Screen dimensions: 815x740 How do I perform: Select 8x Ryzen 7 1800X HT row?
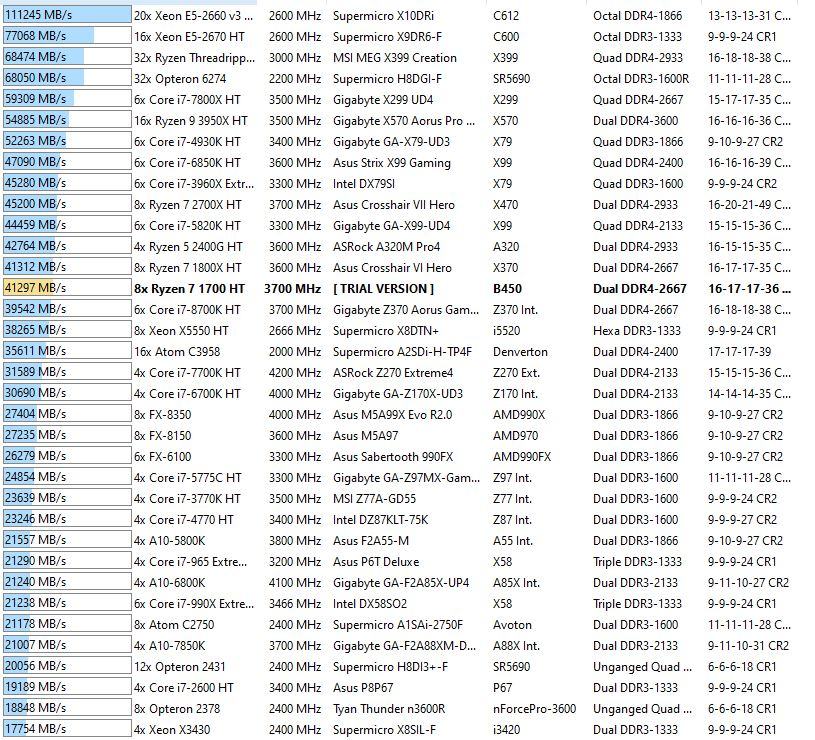(x=397, y=268)
